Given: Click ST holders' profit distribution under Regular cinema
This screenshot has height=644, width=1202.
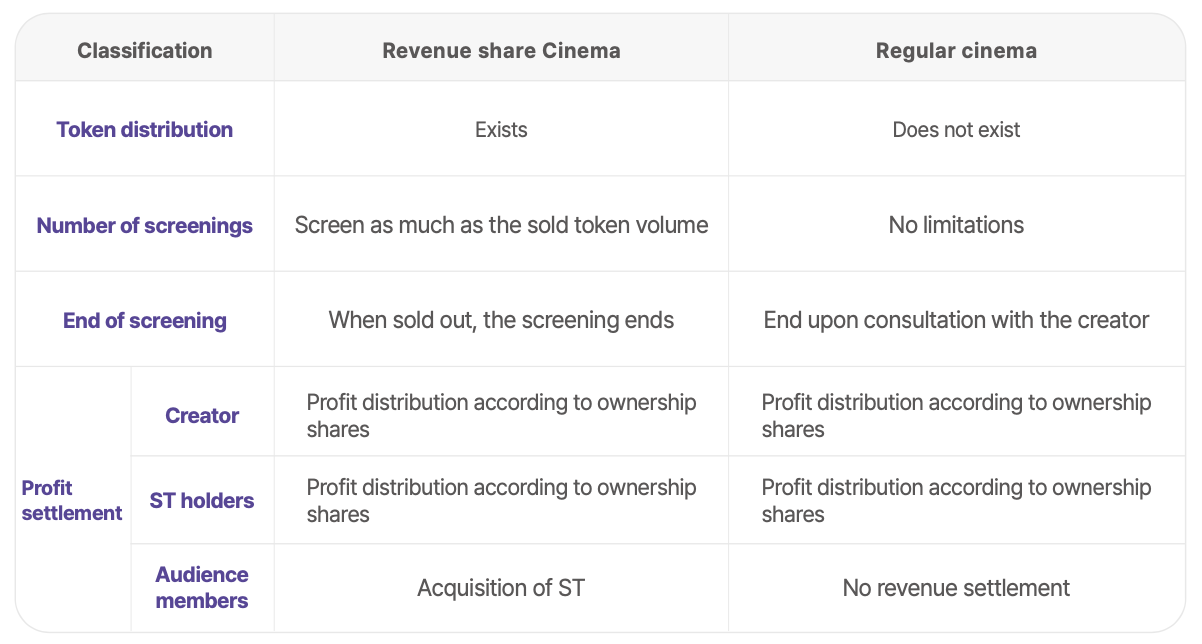Looking at the screenshot, I should pyautogui.click(x=956, y=500).
